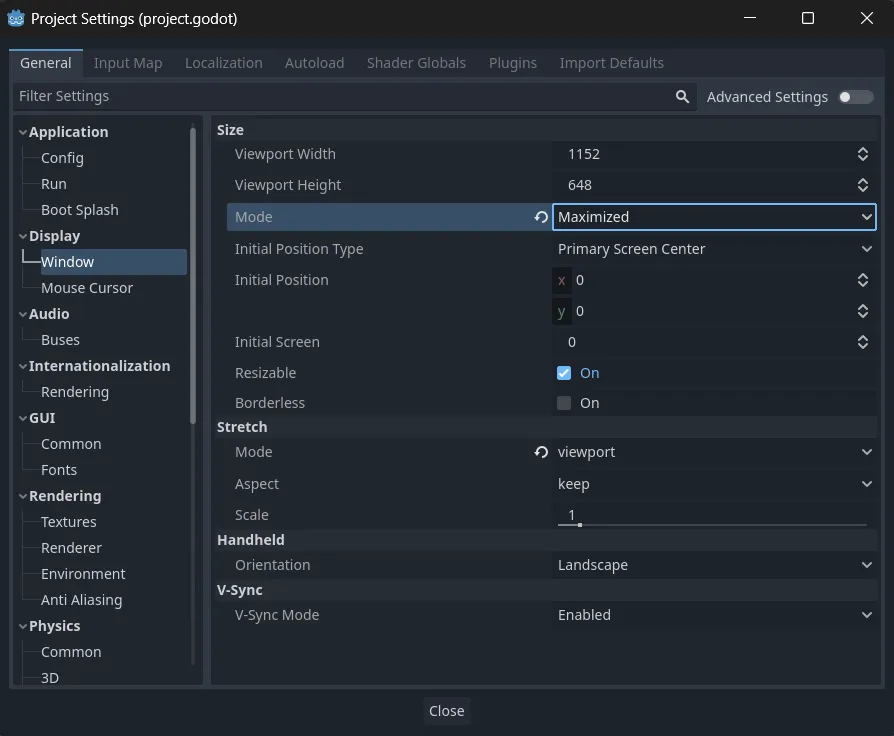Select Fonts under GUI
Viewport: 894px width, 736px height.
59,470
